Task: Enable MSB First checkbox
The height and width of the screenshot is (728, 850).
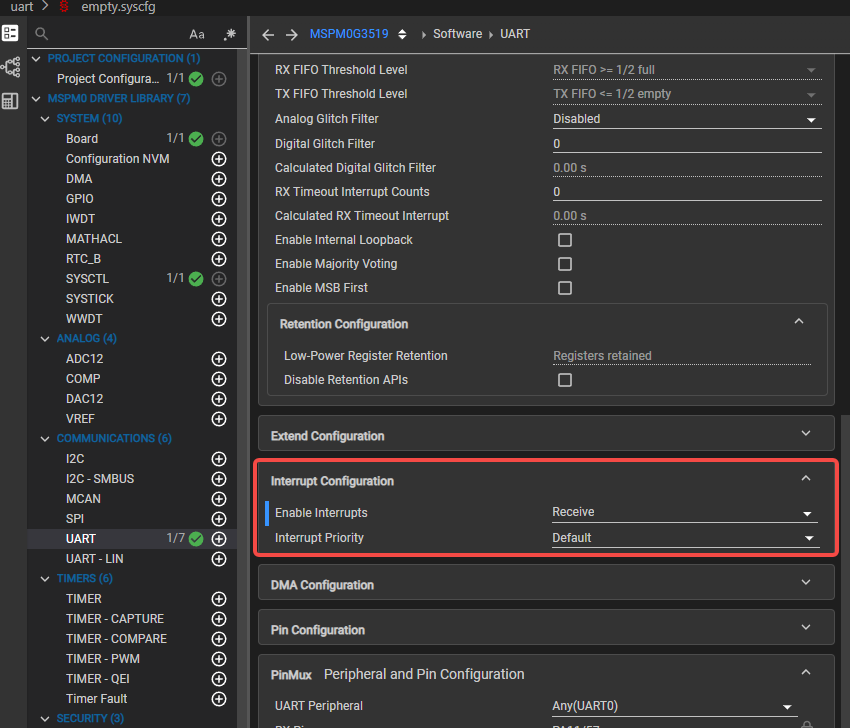Action: [x=565, y=288]
